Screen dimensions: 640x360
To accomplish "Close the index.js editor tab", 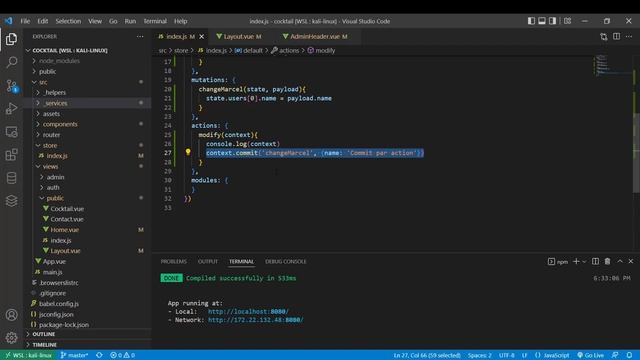I will pyautogui.click(x=202, y=36).
